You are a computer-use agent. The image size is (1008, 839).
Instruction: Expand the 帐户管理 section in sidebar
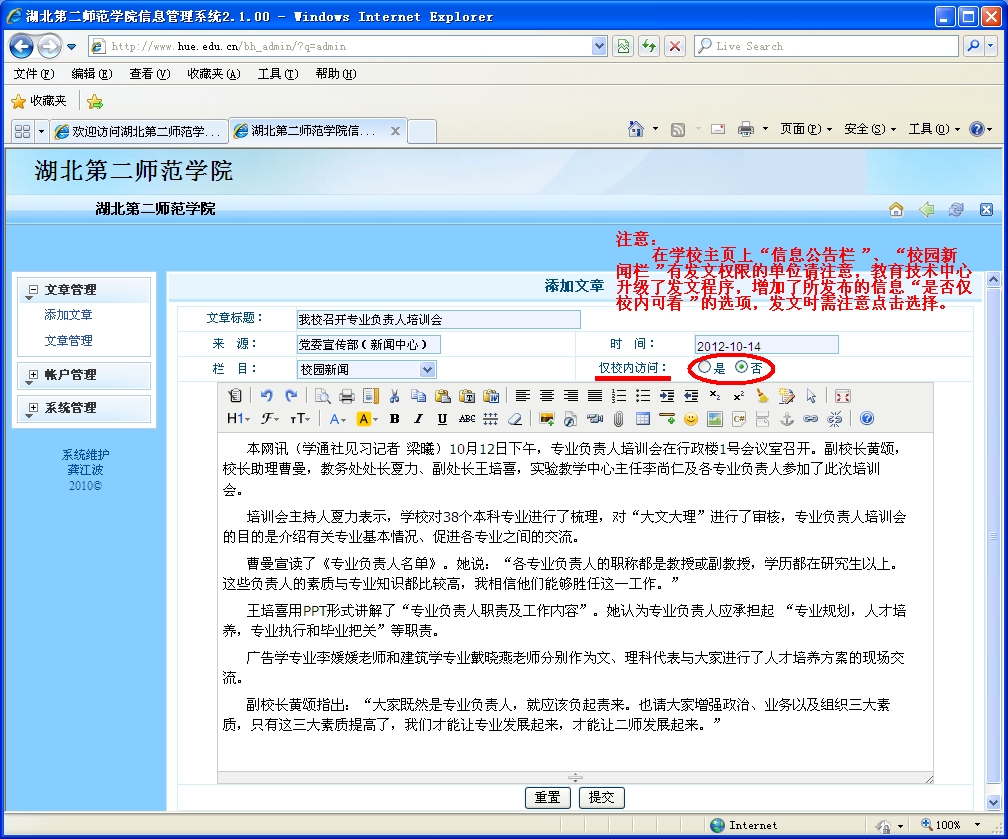tap(33, 375)
